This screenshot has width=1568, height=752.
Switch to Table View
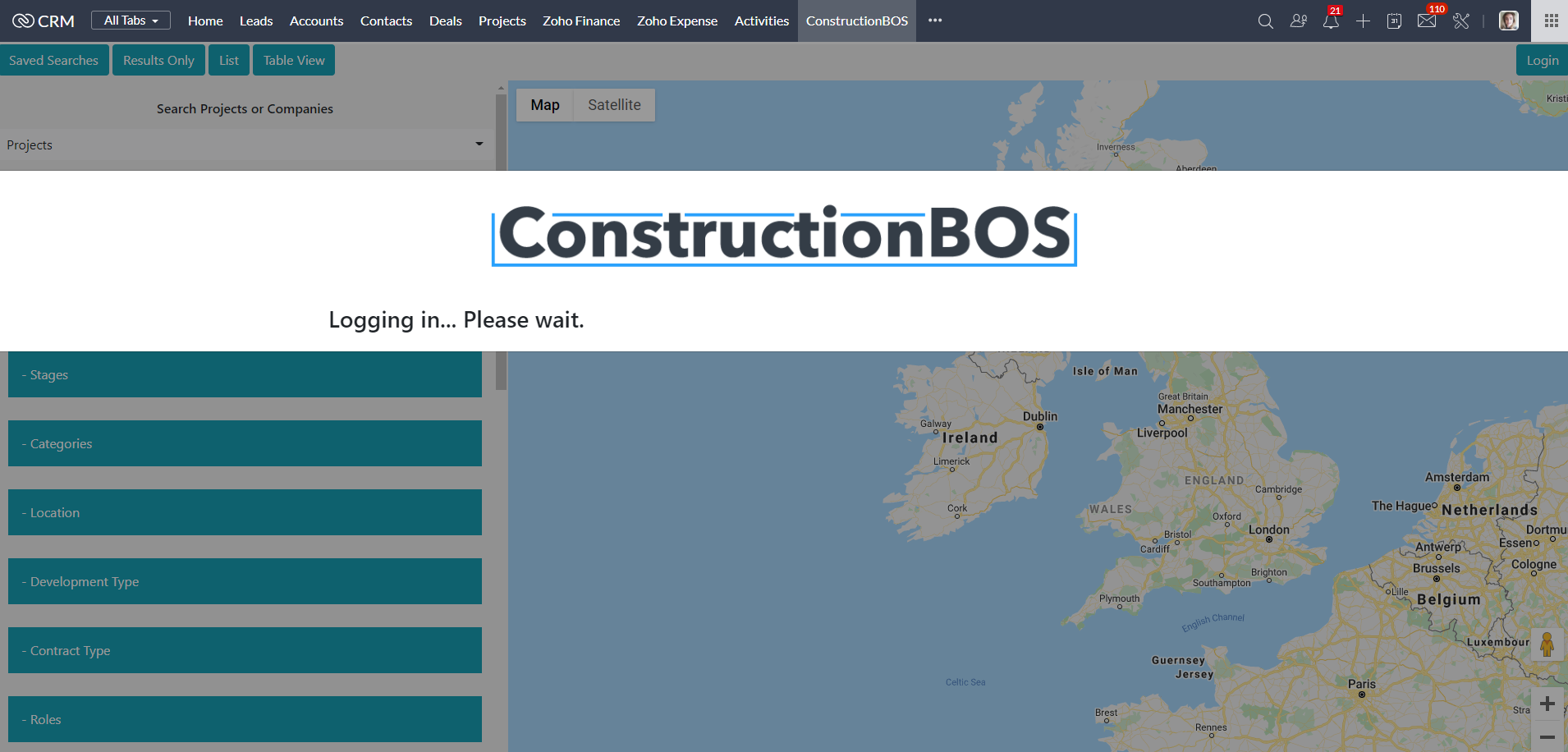(294, 60)
